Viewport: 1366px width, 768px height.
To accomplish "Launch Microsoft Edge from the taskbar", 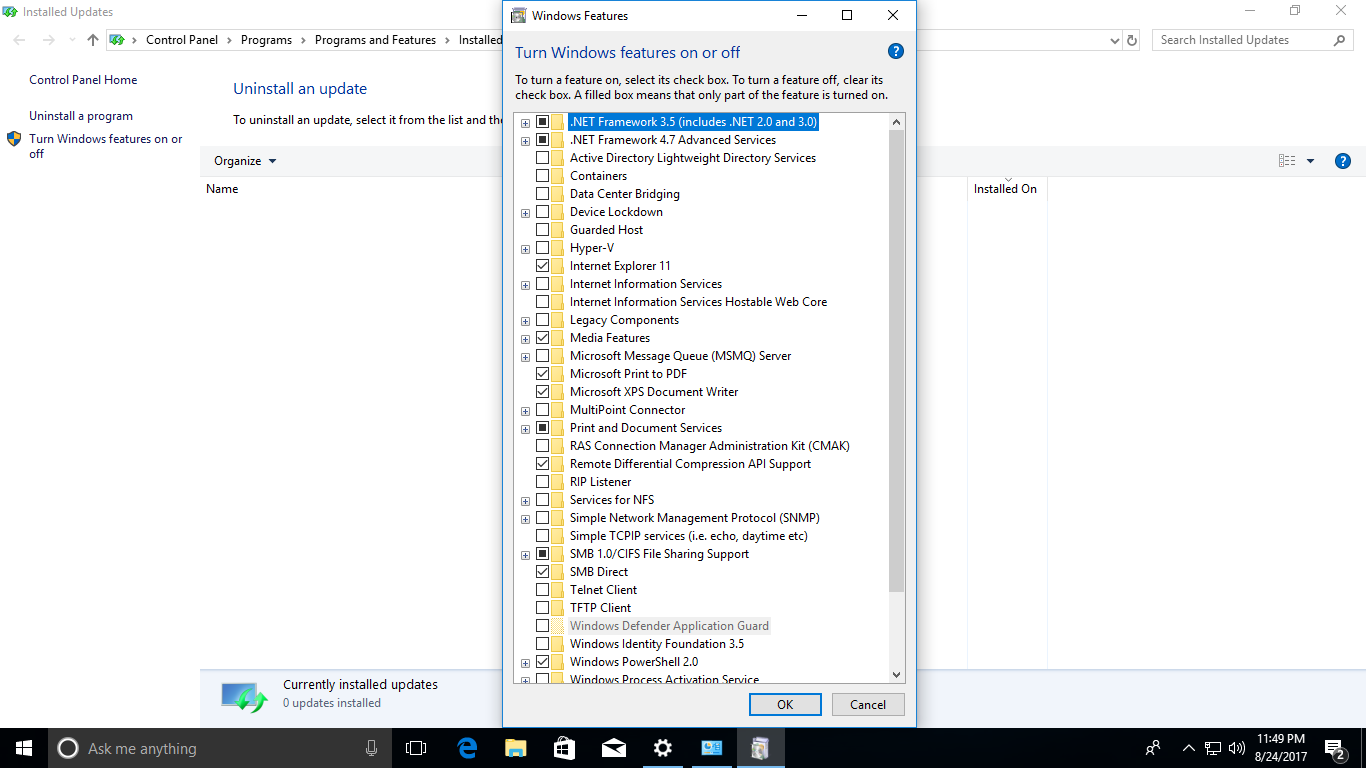I will click(467, 748).
